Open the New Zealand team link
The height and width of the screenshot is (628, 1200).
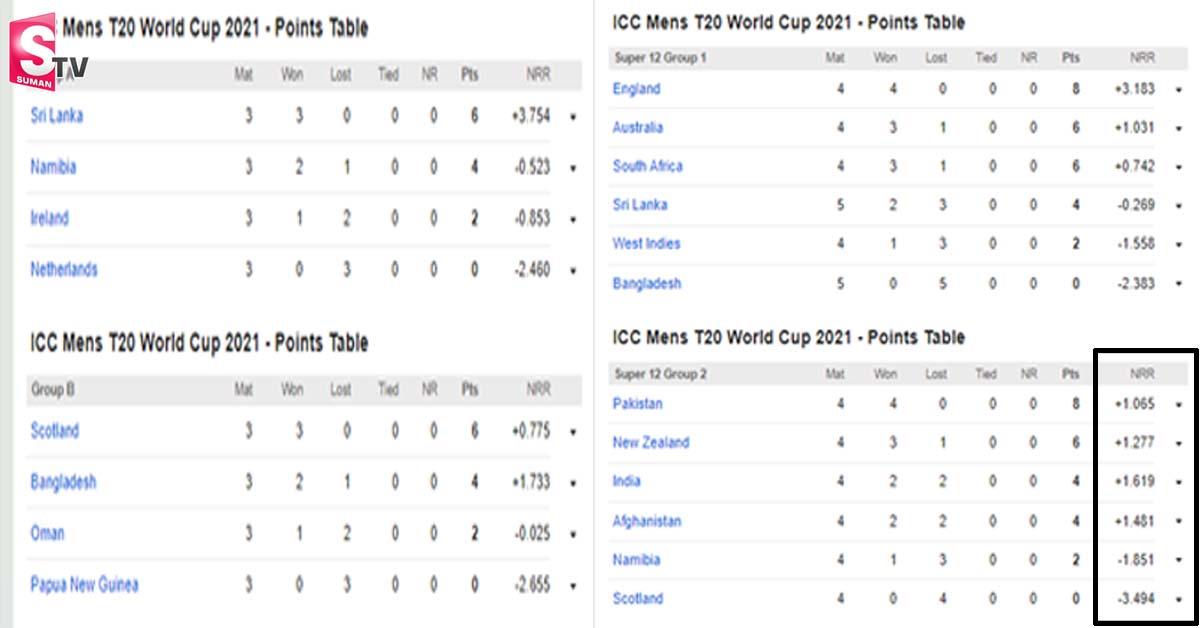pos(651,442)
